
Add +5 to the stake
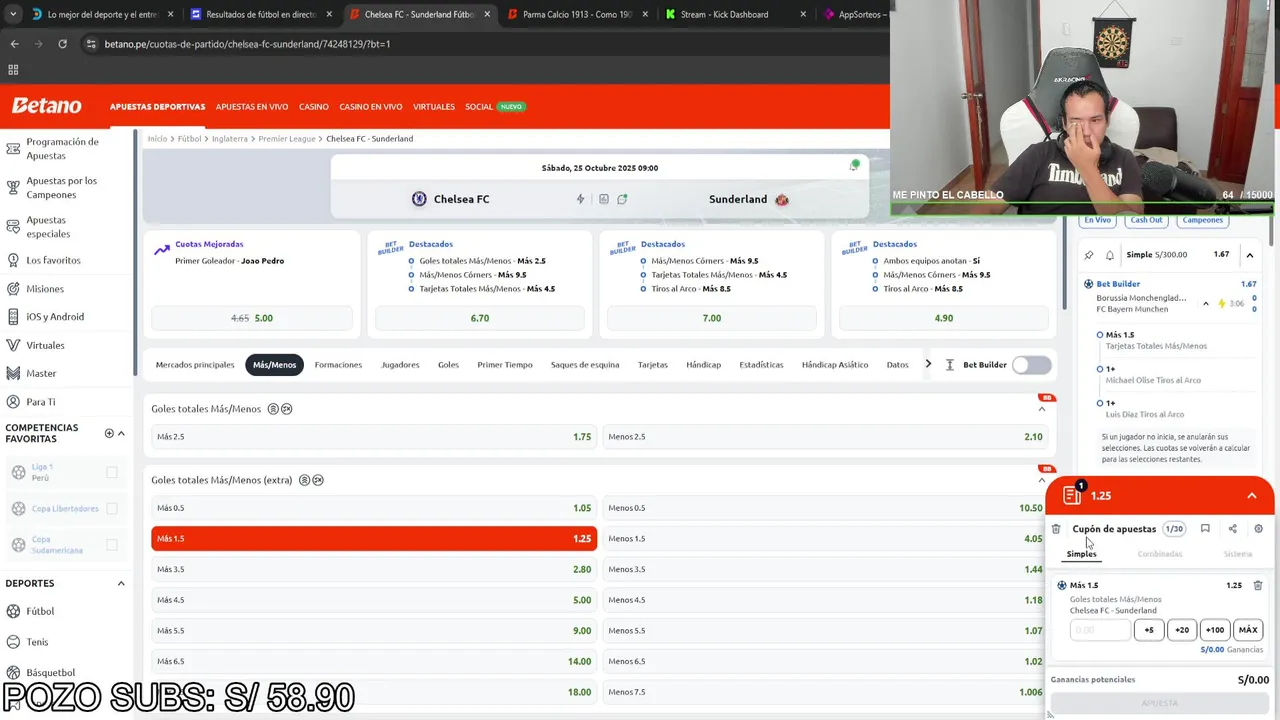(x=1149, y=630)
